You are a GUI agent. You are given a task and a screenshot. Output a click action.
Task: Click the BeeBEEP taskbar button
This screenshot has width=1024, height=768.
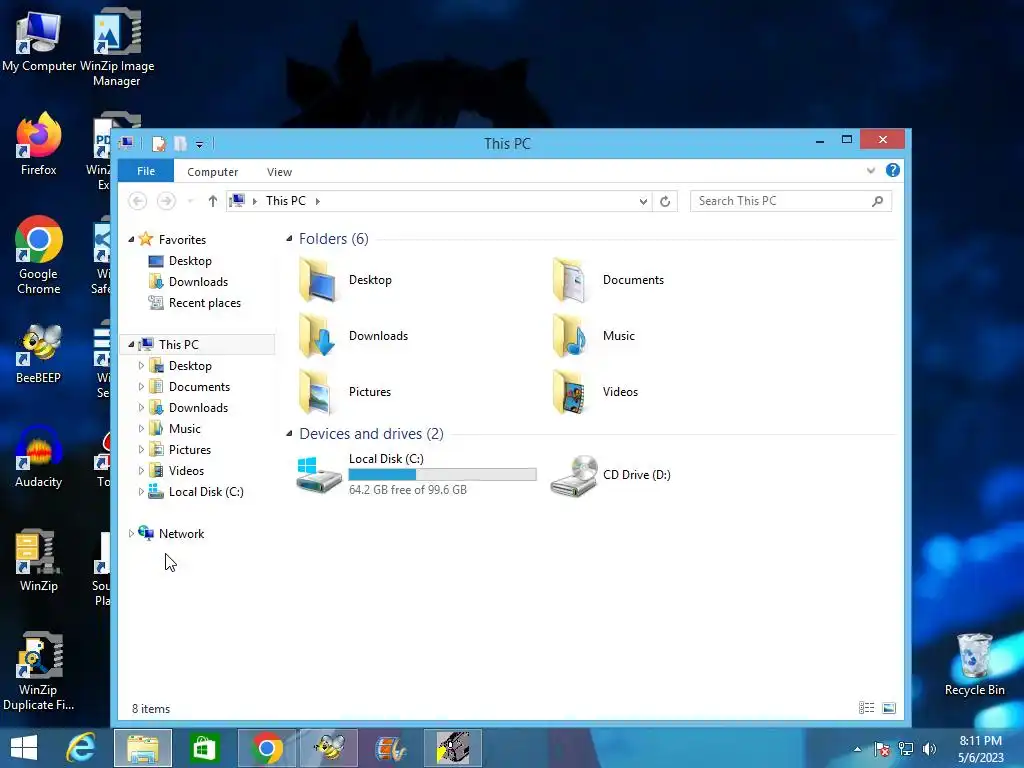tap(329, 748)
